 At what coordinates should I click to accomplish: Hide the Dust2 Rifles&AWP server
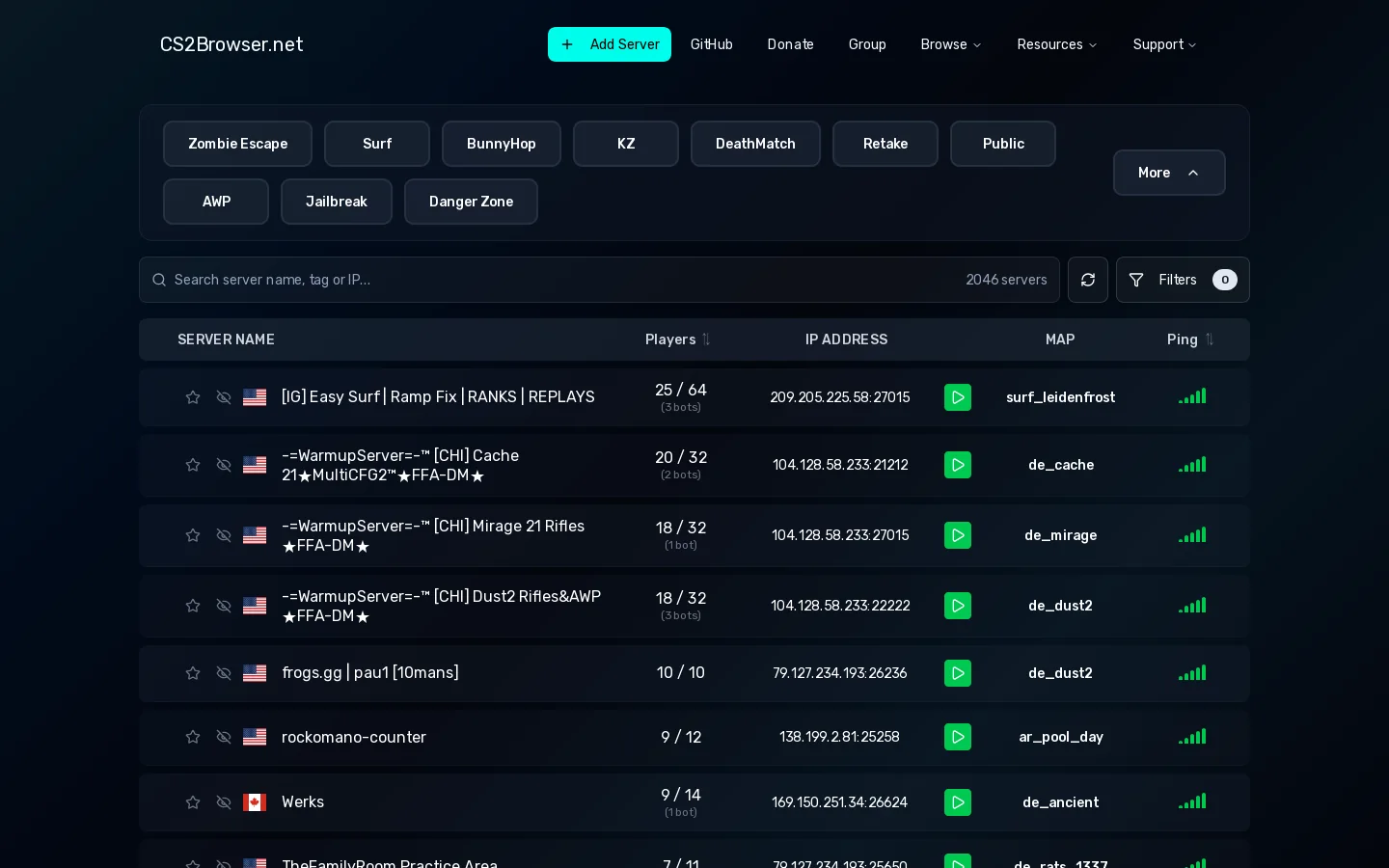pos(224,606)
